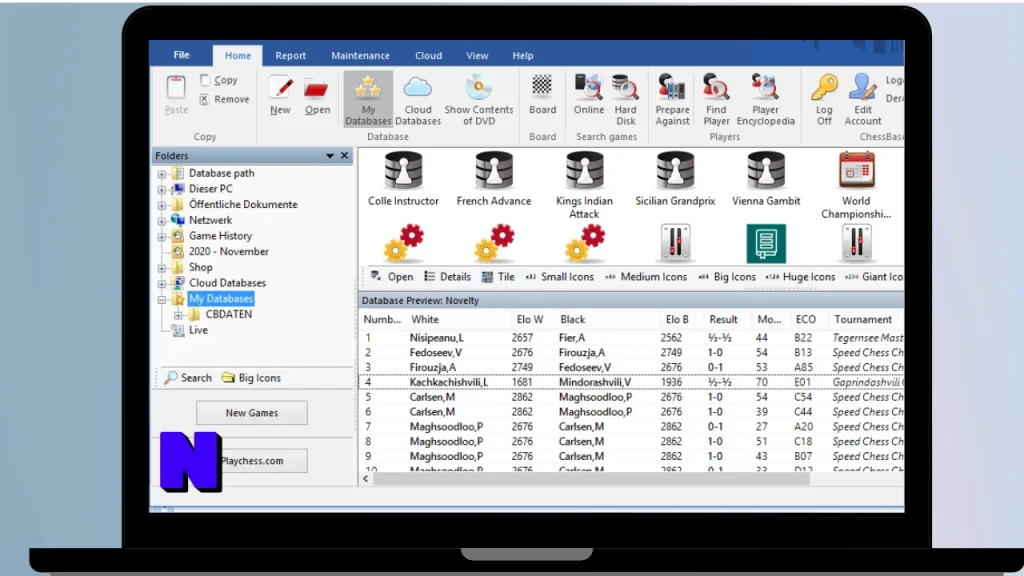
Task: Select the Live tree item
Action: click(198, 330)
